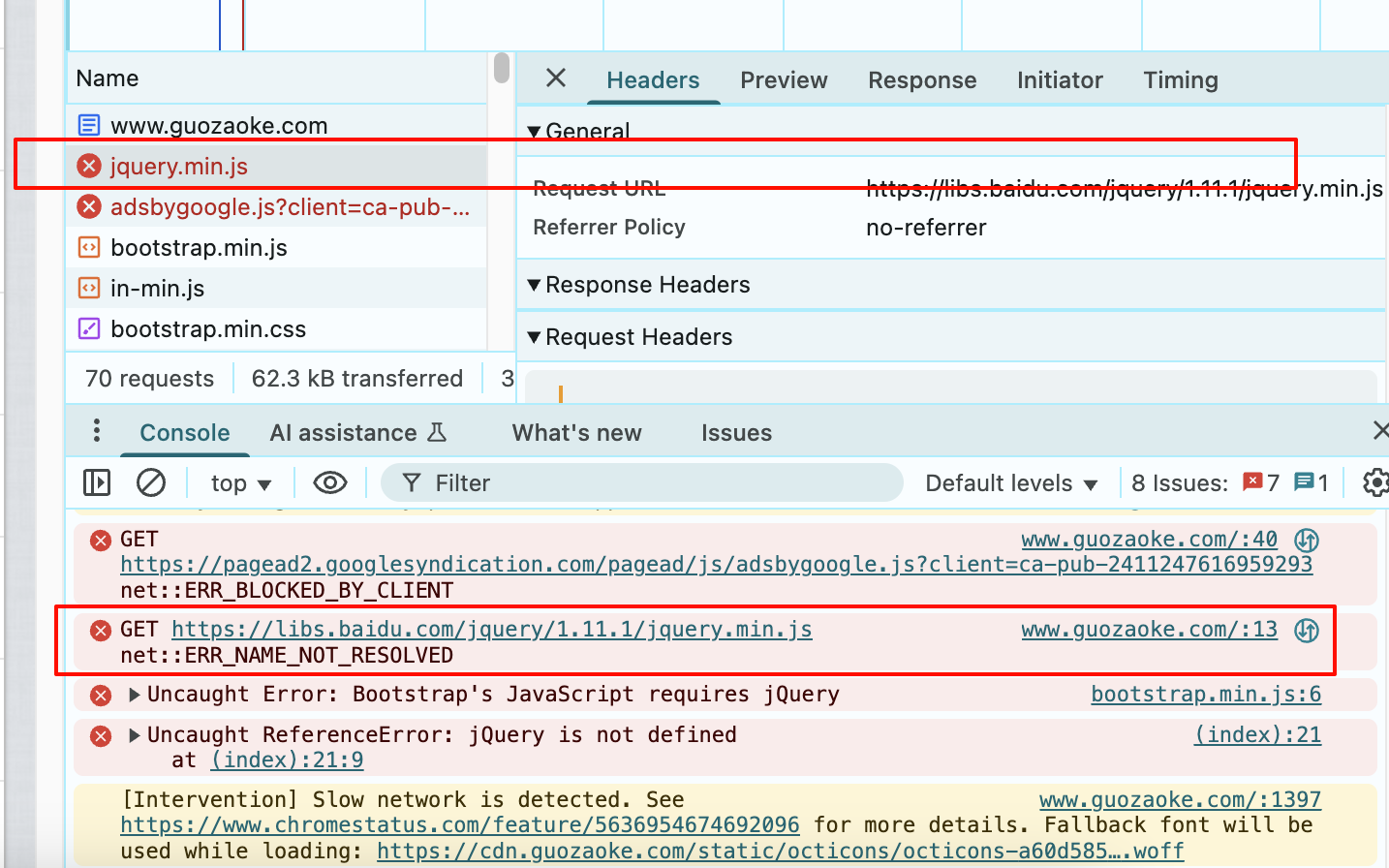Open source link www.guozaoke.com/:13
The height and width of the screenshot is (868, 1389).
pos(1150,630)
